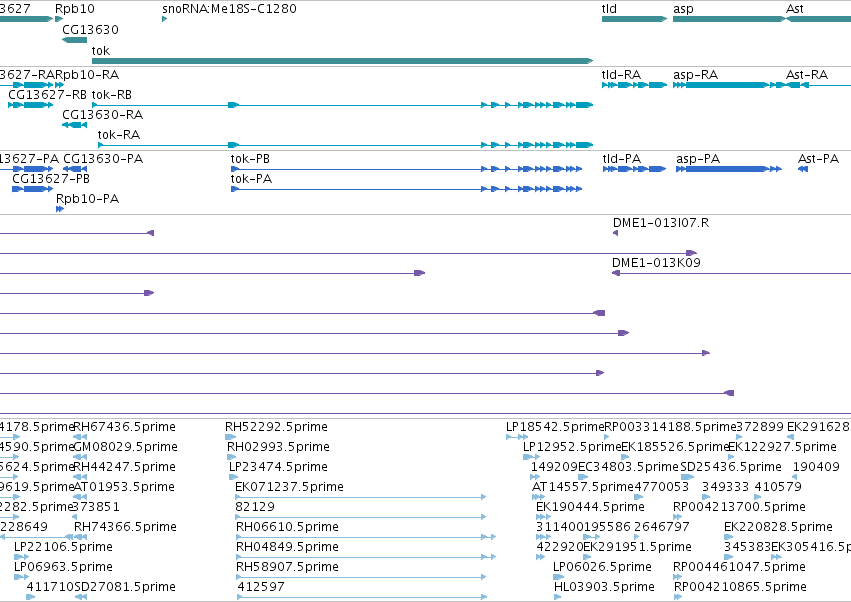Click the Rpb10-PA protein label
Screen dimensions: 851x602
[x=87, y=199]
